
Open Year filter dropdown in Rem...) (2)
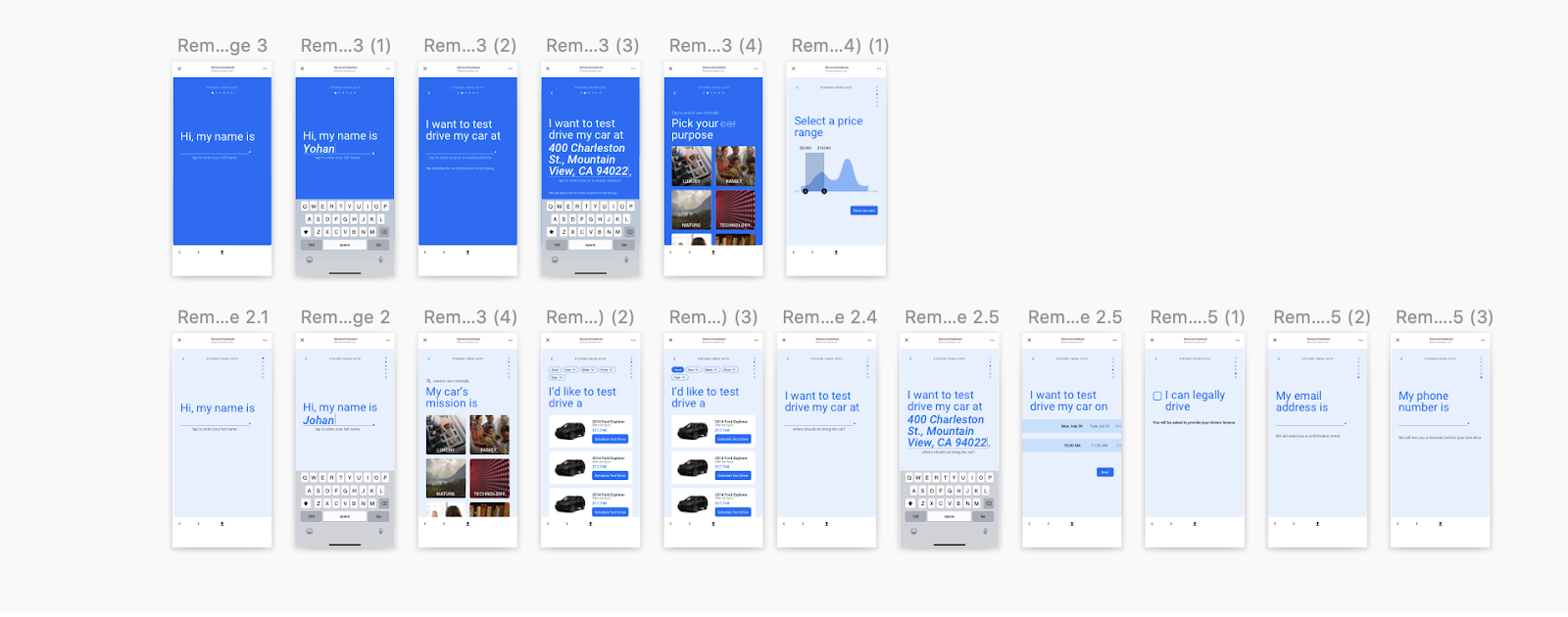570,370
